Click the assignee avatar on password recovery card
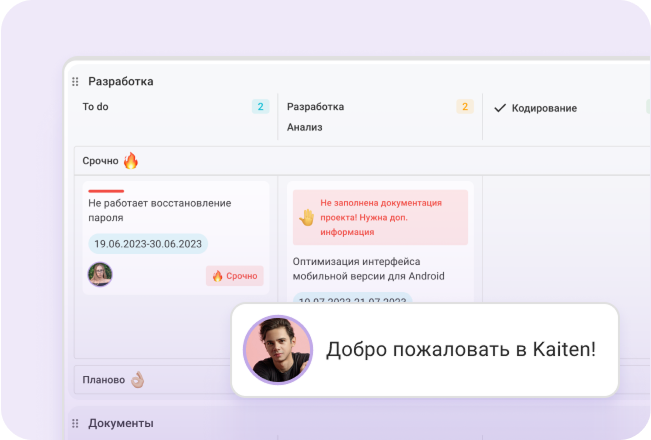Screen dimensions: 651x440 click(x=100, y=275)
